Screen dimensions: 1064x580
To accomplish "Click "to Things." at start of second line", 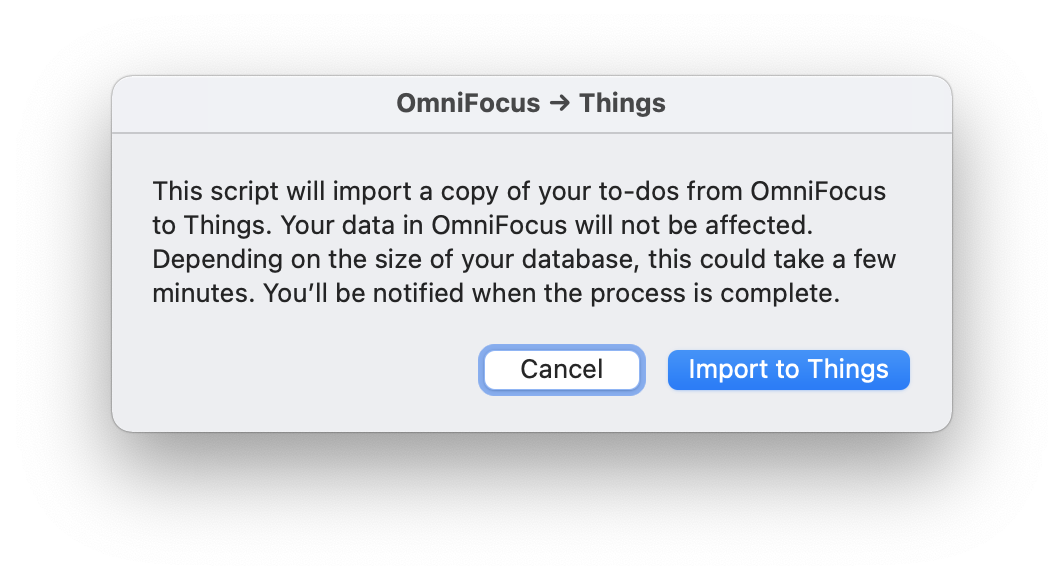I will (x=212, y=225).
